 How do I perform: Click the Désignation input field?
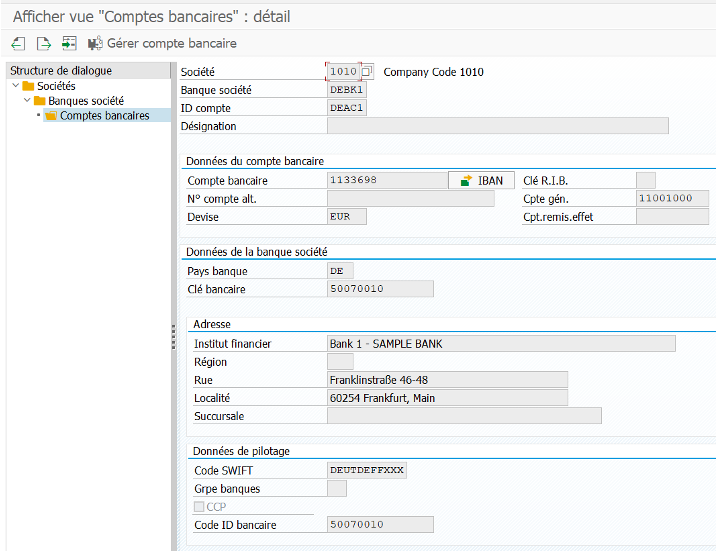pyautogui.click(x=497, y=126)
